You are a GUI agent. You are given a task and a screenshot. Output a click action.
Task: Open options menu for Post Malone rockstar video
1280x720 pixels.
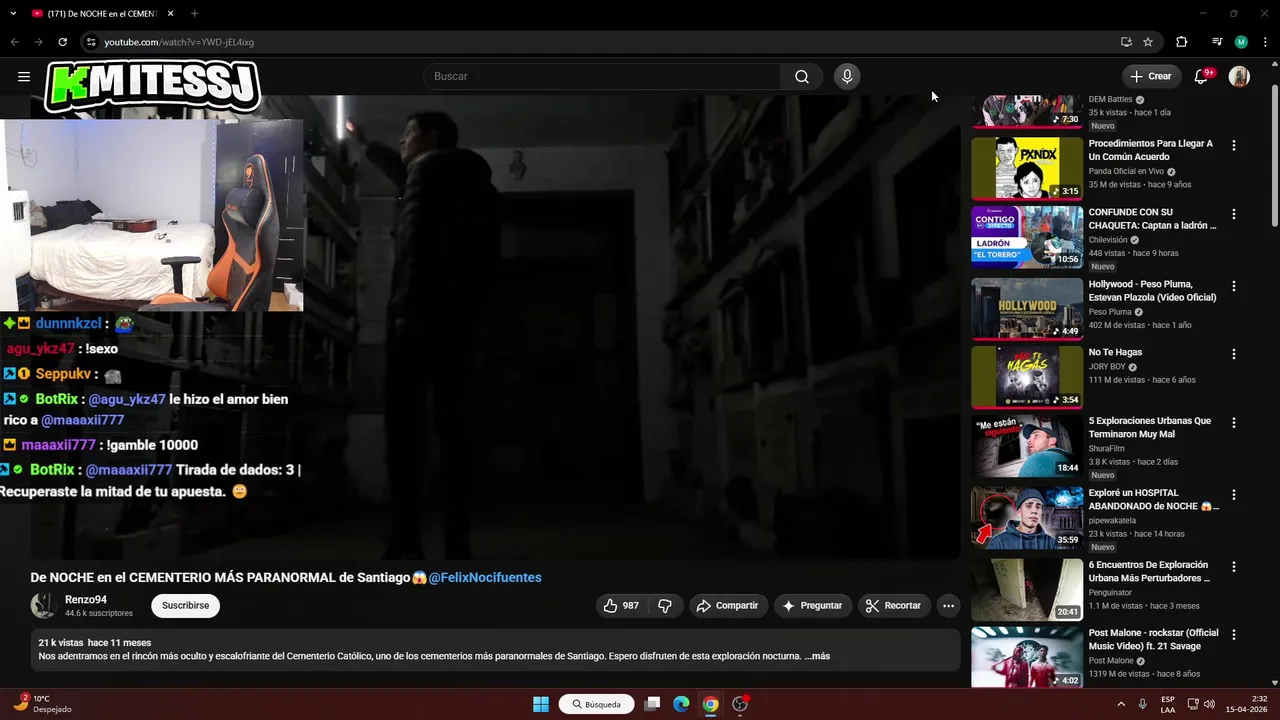click(x=1233, y=634)
